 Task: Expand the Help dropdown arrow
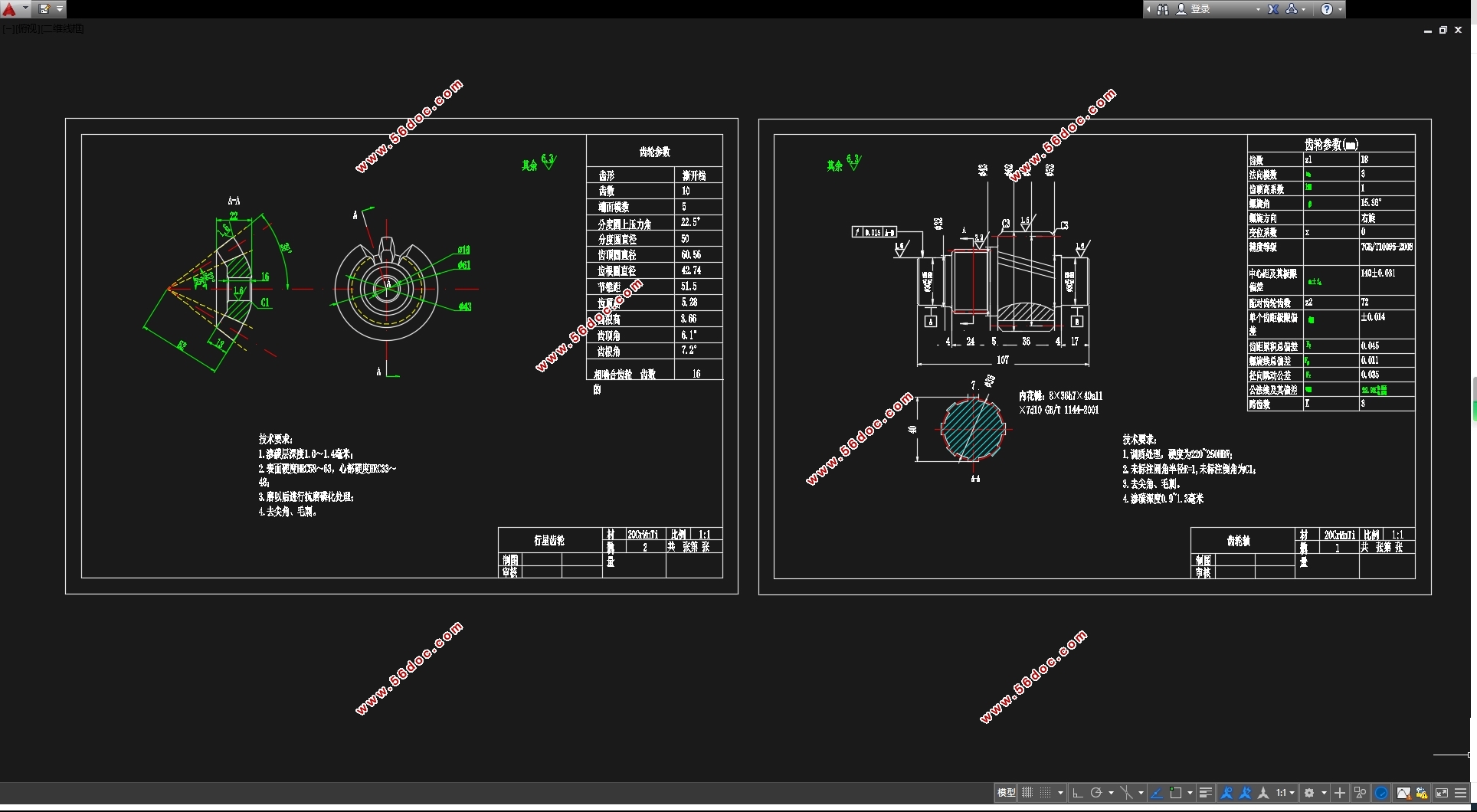tap(1340, 9)
